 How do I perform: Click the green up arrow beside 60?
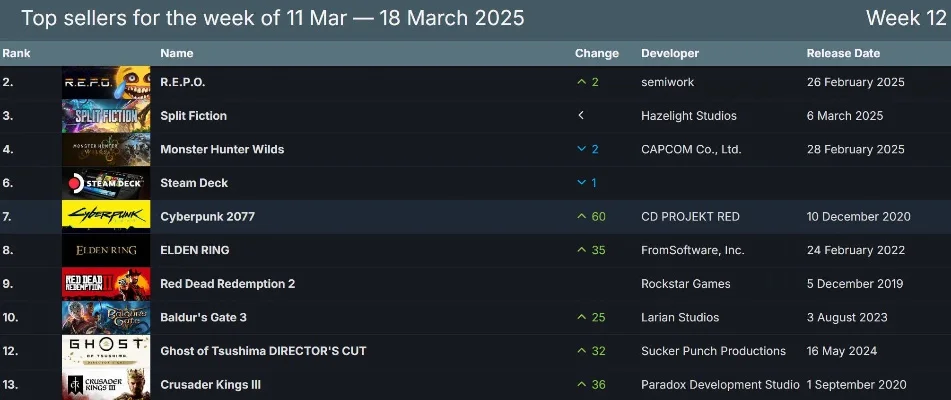click(581, 216)
